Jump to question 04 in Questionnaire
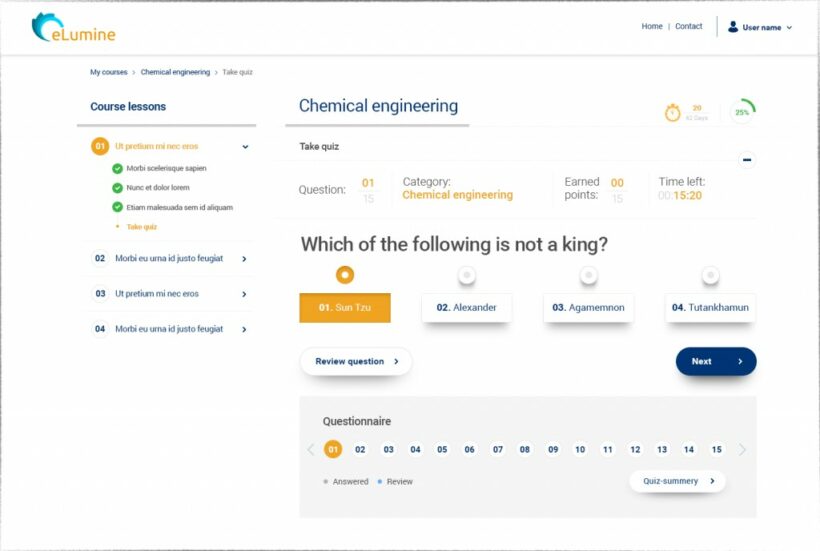The image size is (820, 551). point(415,450)
